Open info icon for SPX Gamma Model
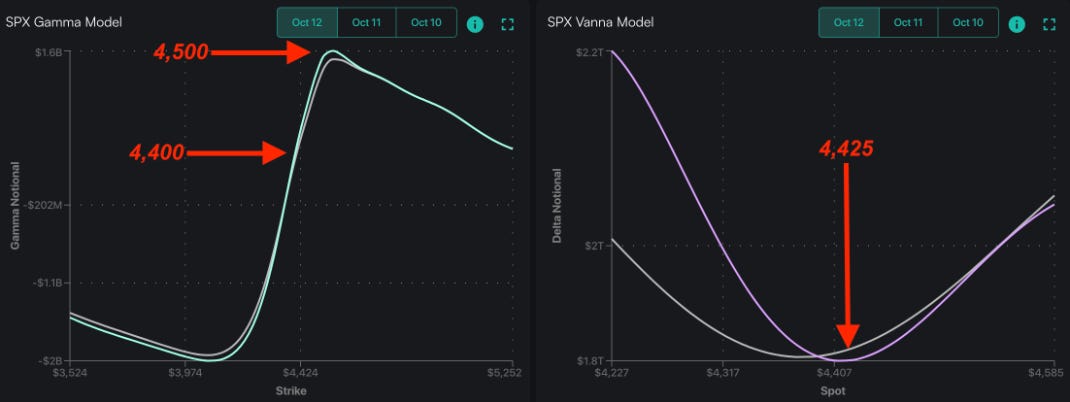 (475, 23)
